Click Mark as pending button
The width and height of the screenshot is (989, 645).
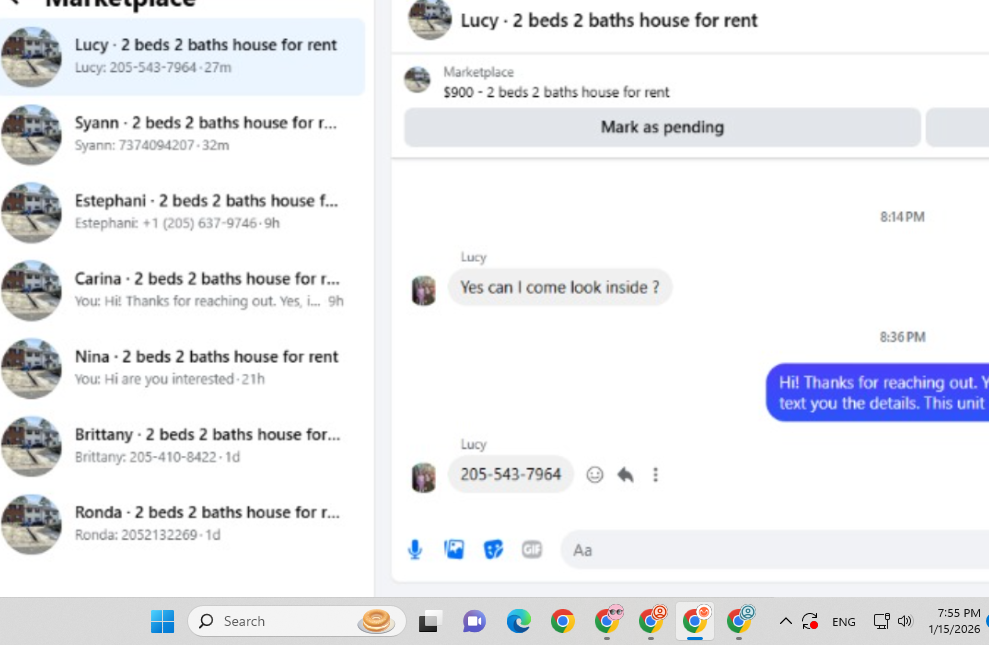click(x=662, y=127)
